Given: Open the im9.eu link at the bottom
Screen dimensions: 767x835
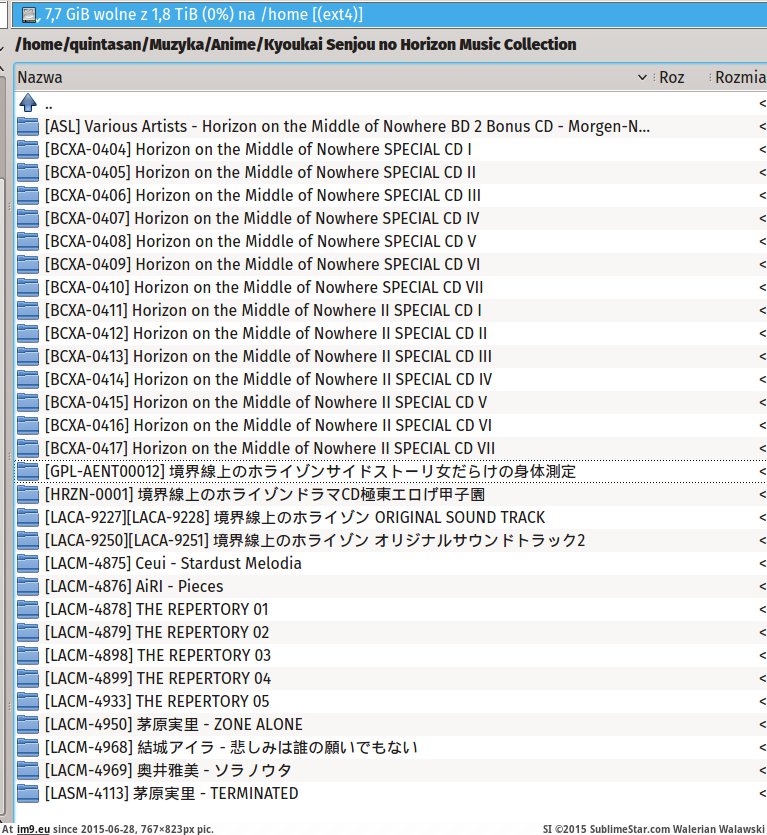Looking at the screenshot, I should coord(37,828).
